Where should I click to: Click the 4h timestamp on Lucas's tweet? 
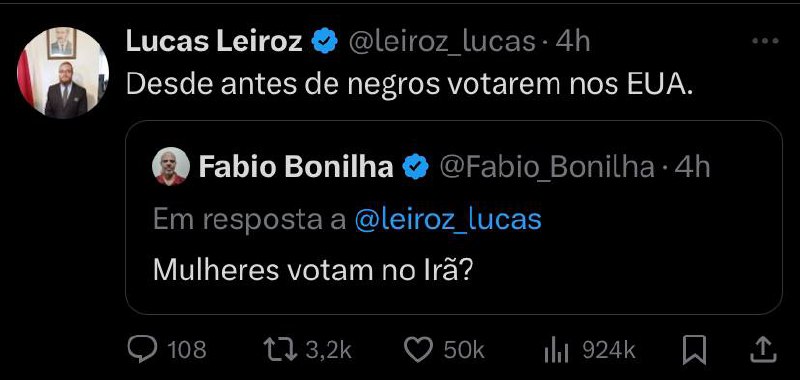click(572, 42)
